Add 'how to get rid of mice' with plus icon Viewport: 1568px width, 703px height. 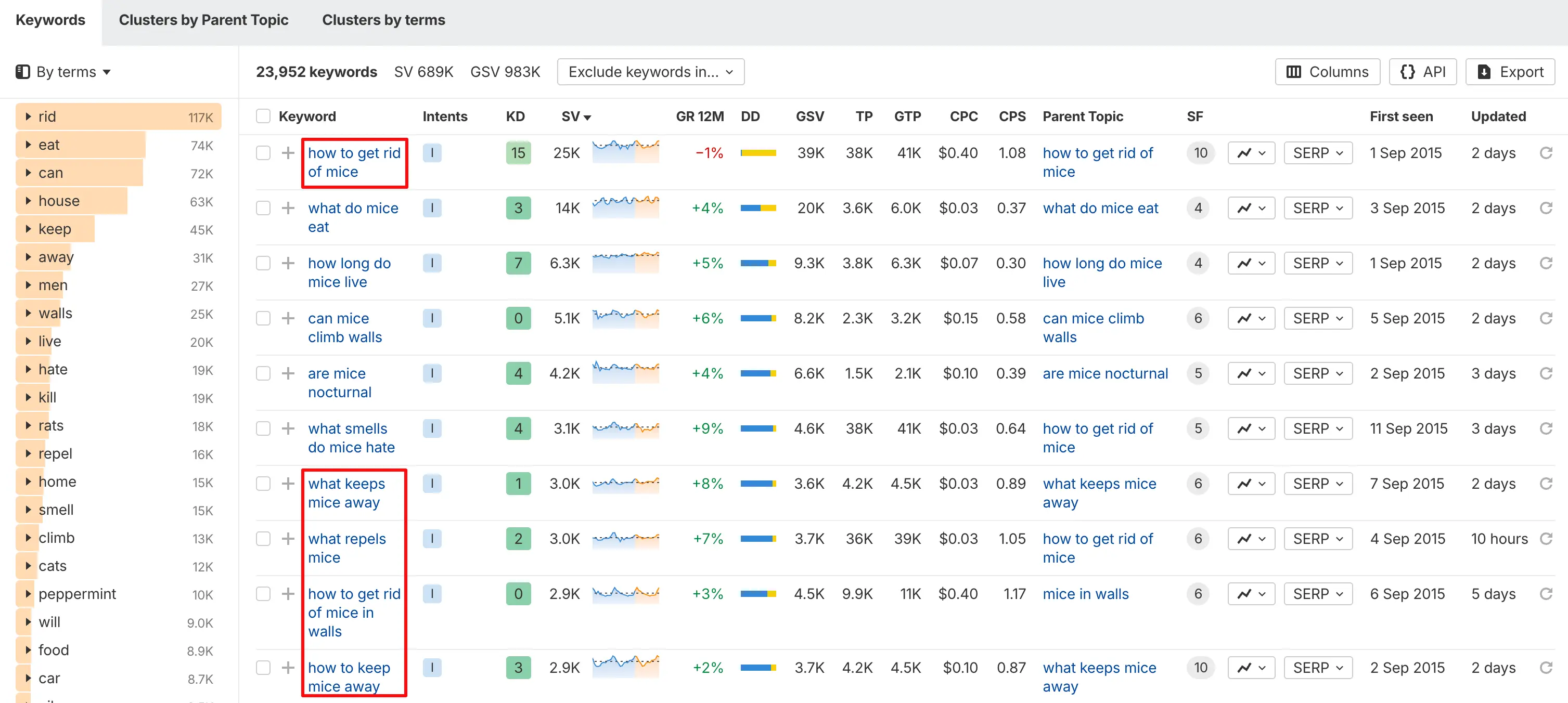288,153
